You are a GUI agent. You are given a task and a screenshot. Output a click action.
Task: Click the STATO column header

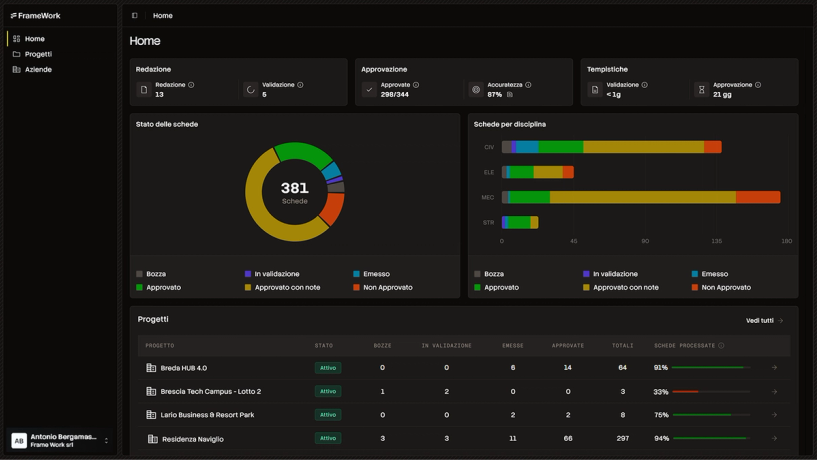coord(324,345)
